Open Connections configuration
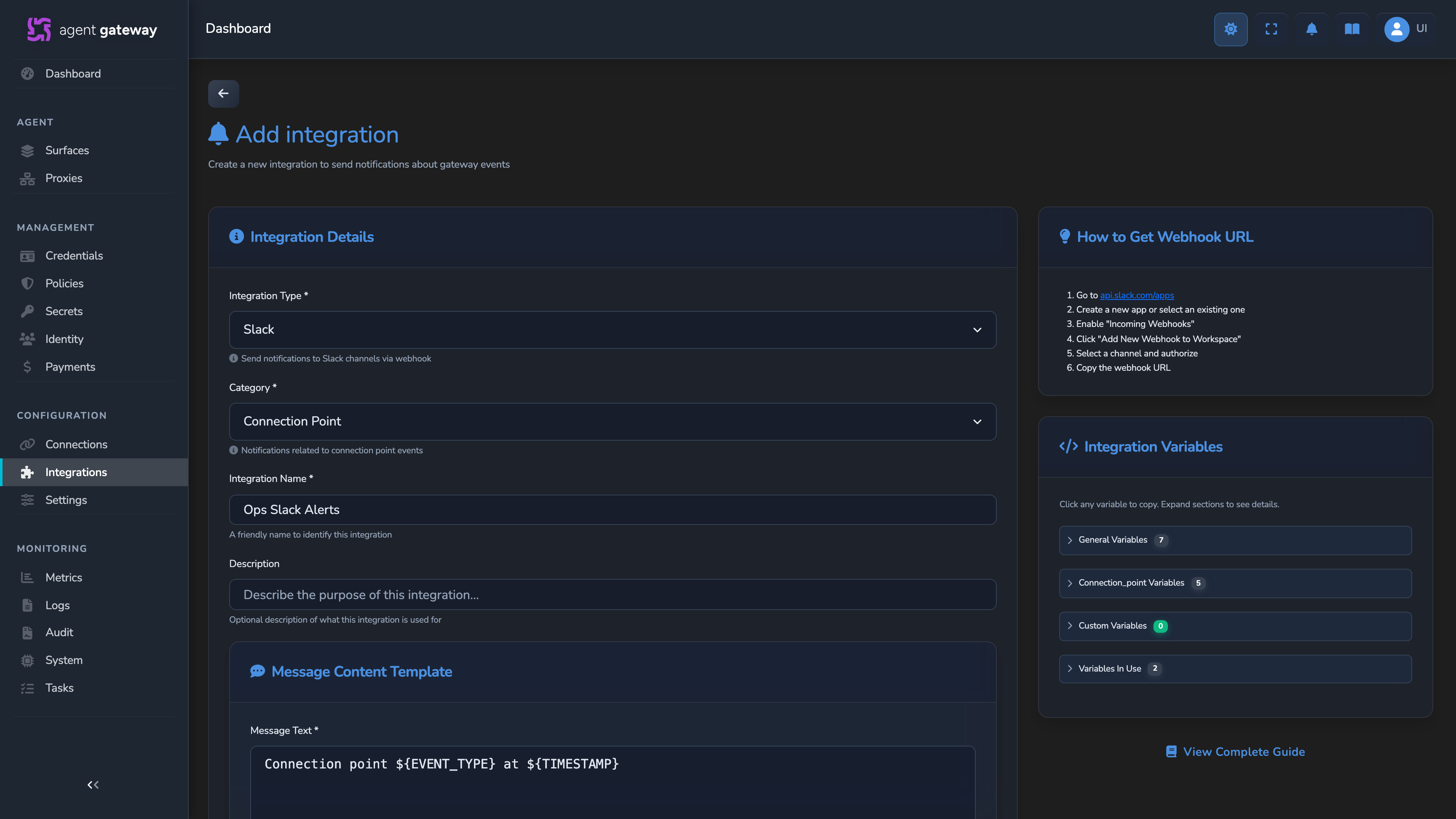Viewport: 1456px width, 819px height. pos(94,444)
